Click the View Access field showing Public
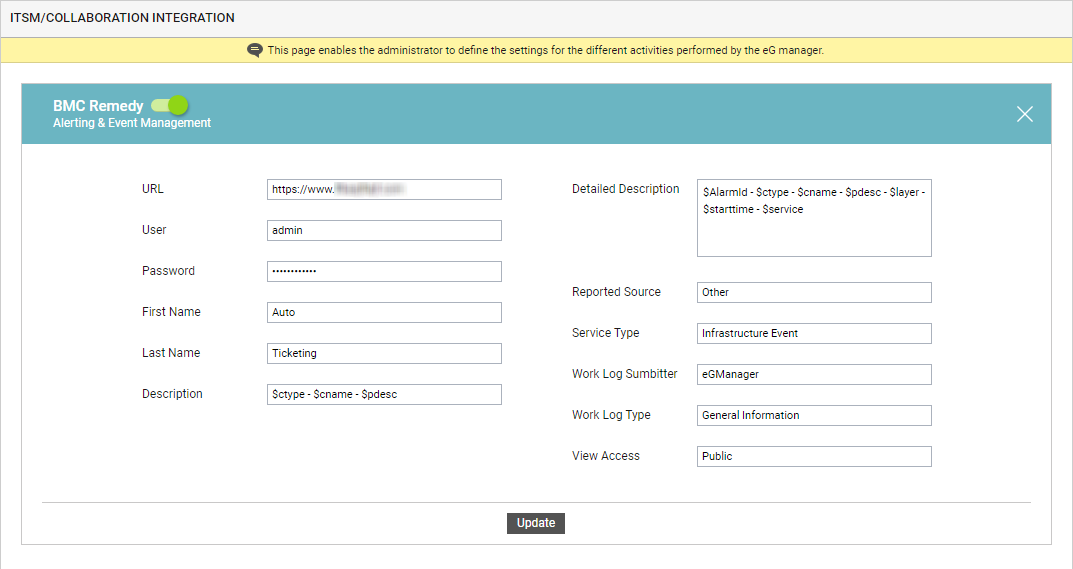Viewport: 1073px width, 569px height. pyautogui.click(x=814, y=457)
